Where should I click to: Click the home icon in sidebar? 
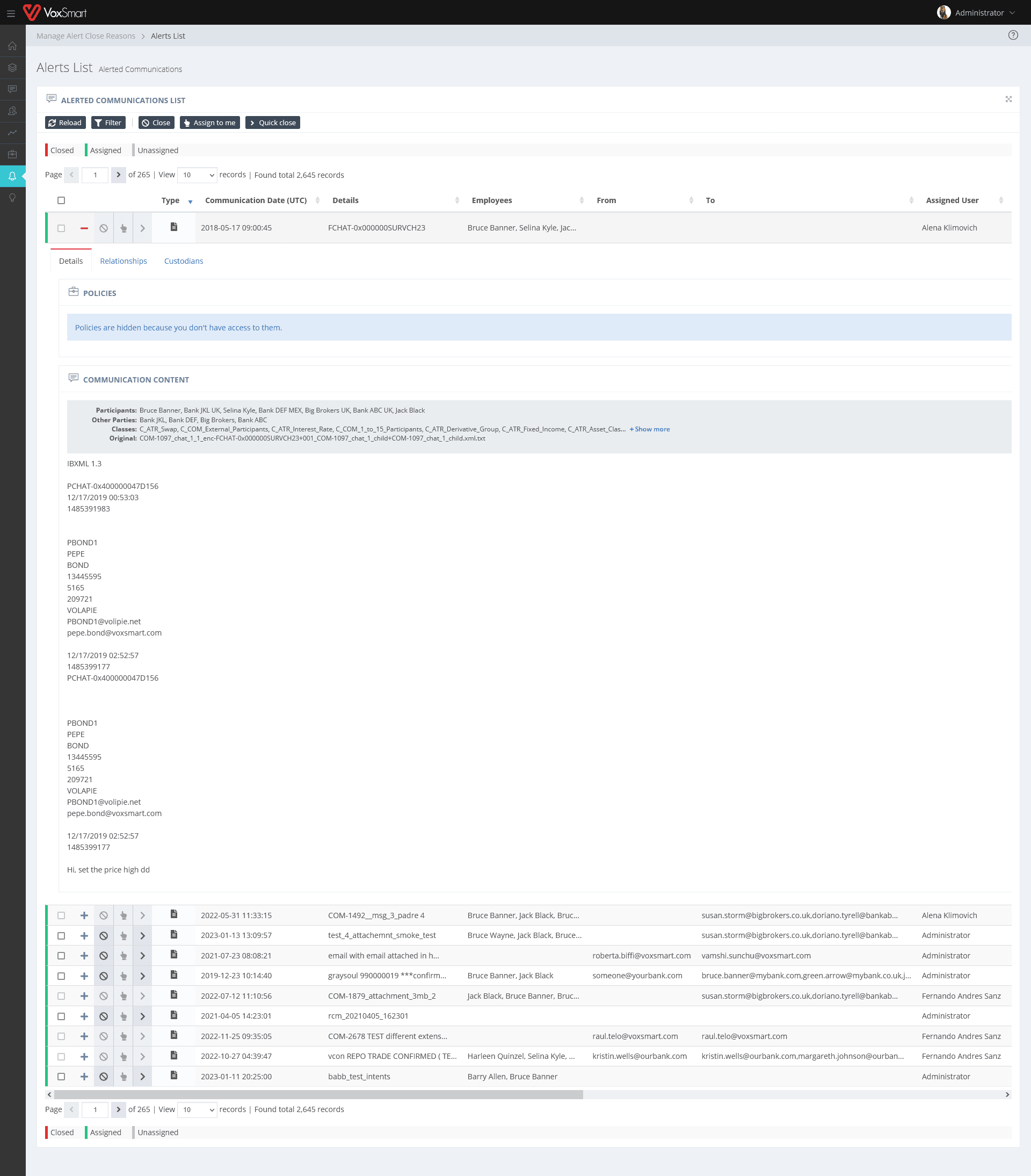[x=12, y=46]
